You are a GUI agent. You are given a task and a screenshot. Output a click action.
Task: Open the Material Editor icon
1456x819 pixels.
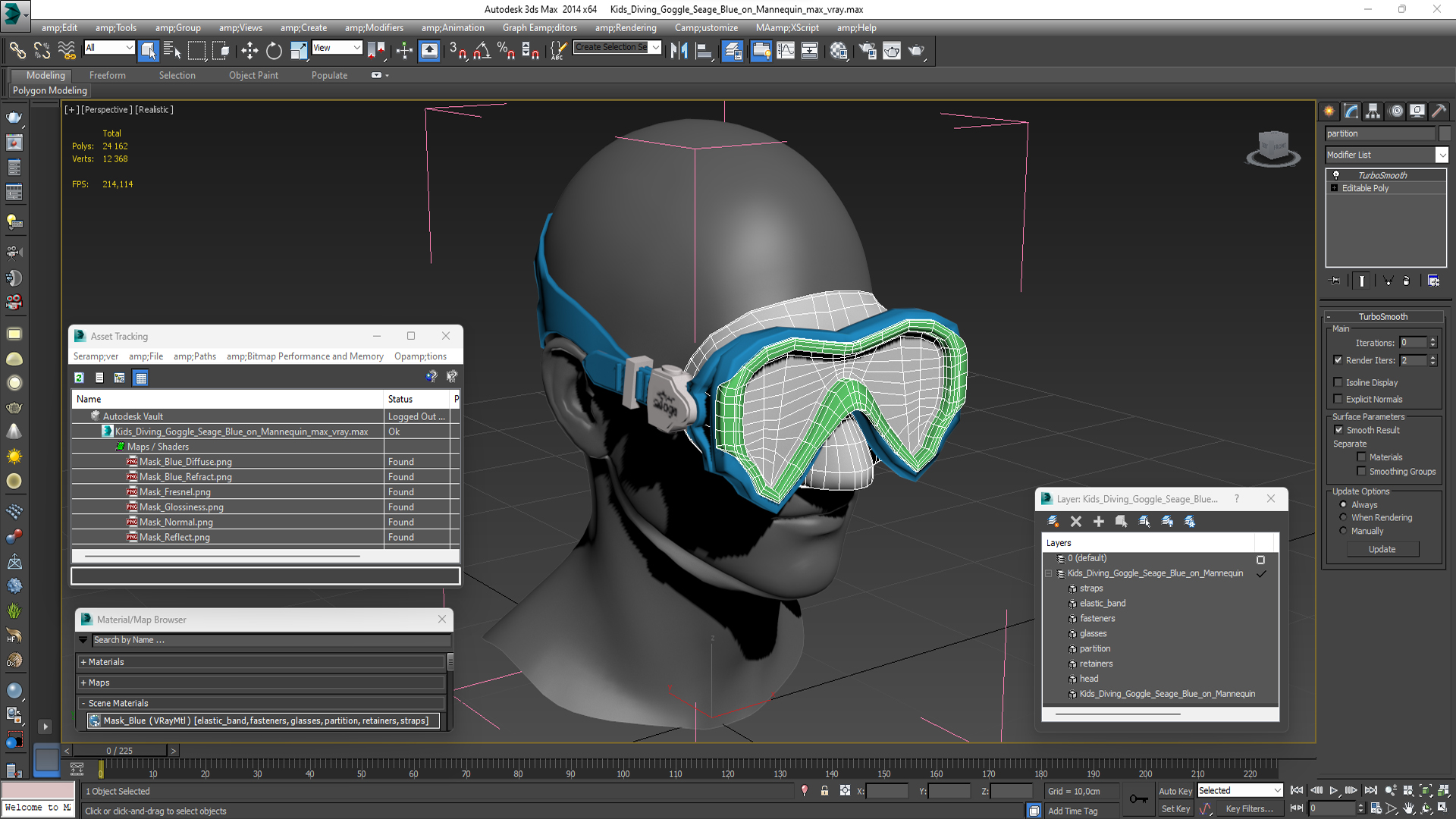pyautogui.click(x=838, y=51)
